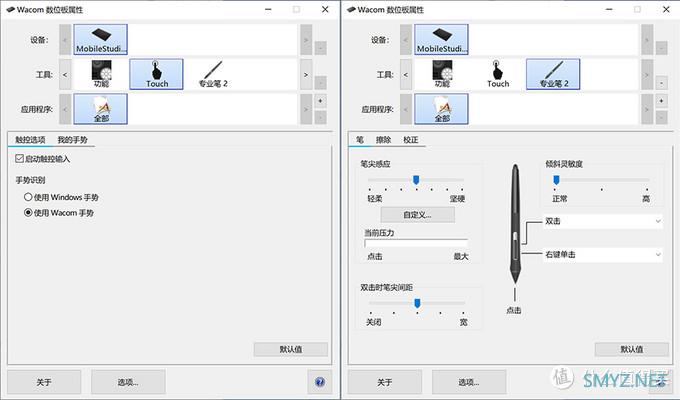Adjust 笔尖感应 slider handle

[x=416, y=180]
